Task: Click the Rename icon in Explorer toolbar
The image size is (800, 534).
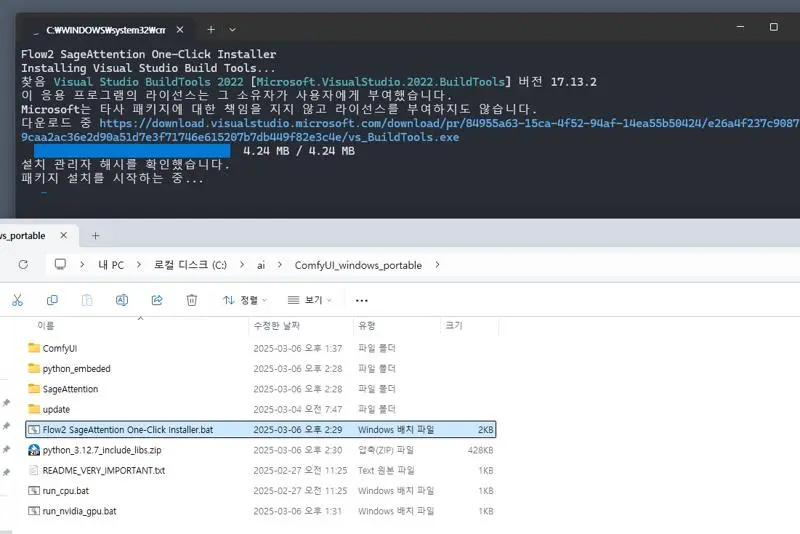Action: coord(122,300)
